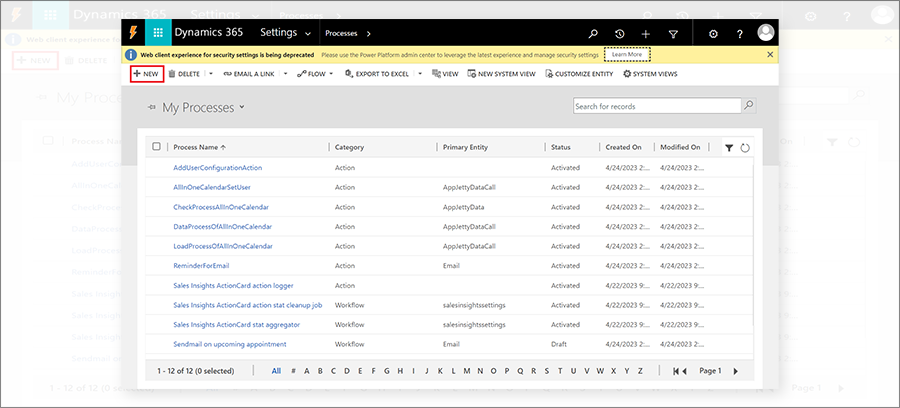Click the quick create plus icon

click(x=646, y=34)
